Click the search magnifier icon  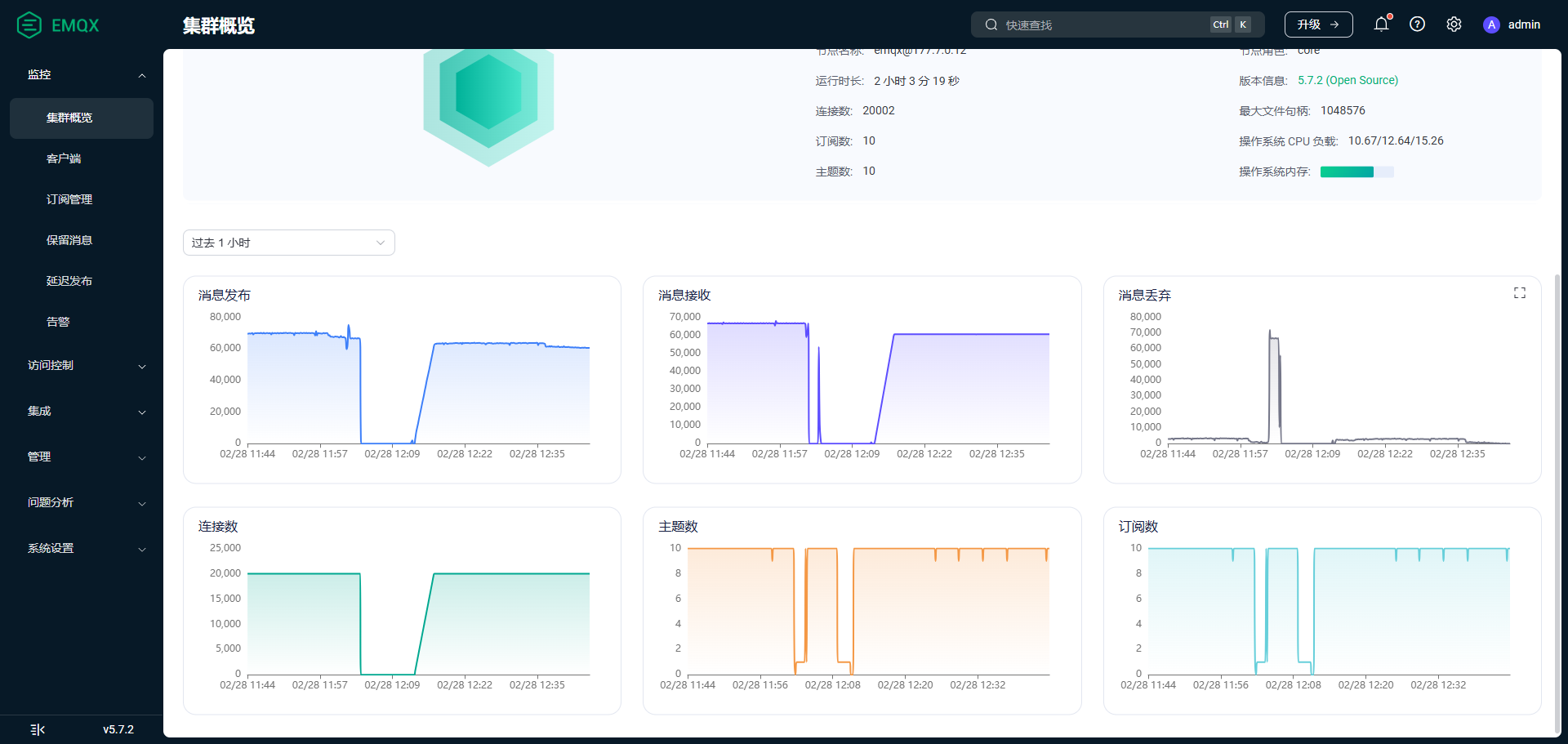coord(991,25)
